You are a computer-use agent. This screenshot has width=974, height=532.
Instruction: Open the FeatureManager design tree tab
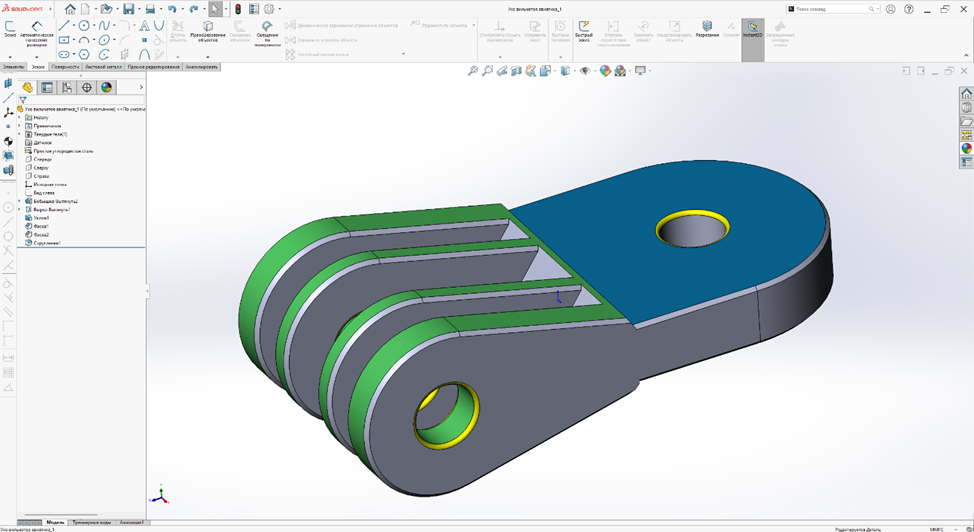tap(27, 88)
